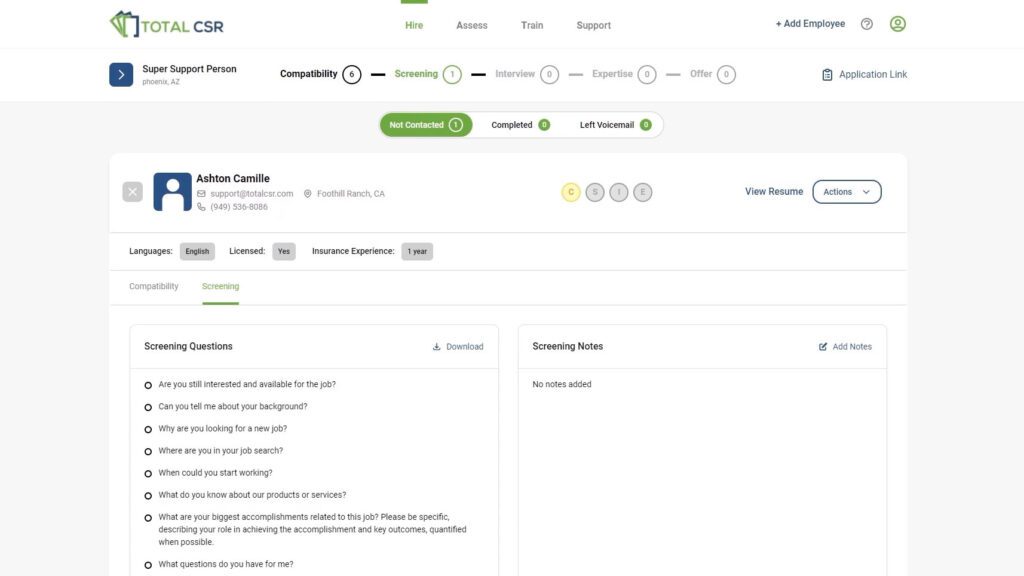The height and width of the screenshot is (576, 1024).
Task: Click the Application Link clipboard icon
Action: 828,74
